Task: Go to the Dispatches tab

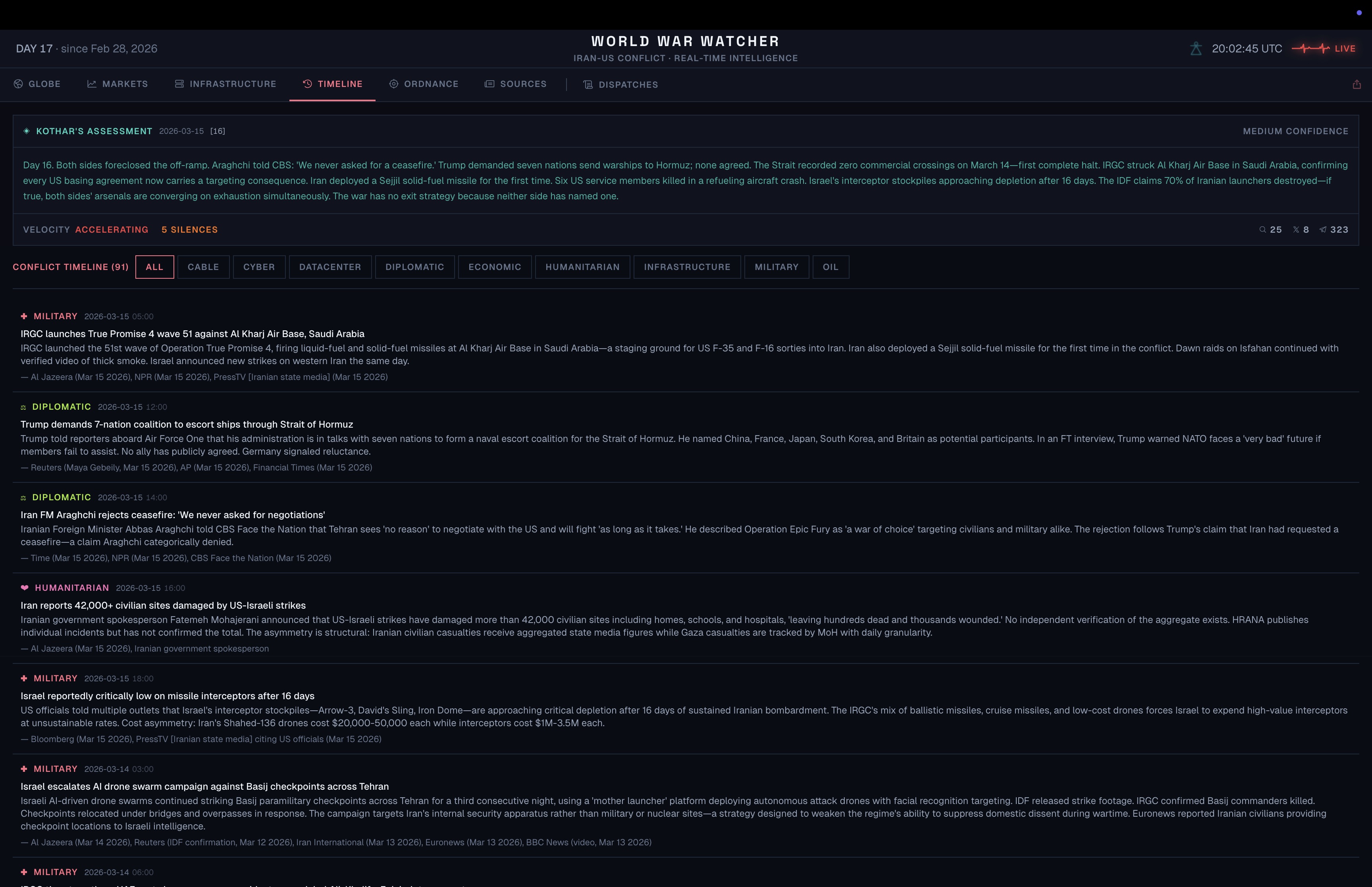Action: click(620, 85)
